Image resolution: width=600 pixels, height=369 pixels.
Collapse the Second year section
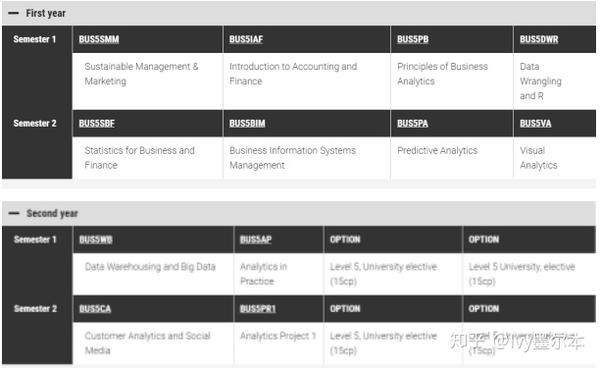coord(14,213)
